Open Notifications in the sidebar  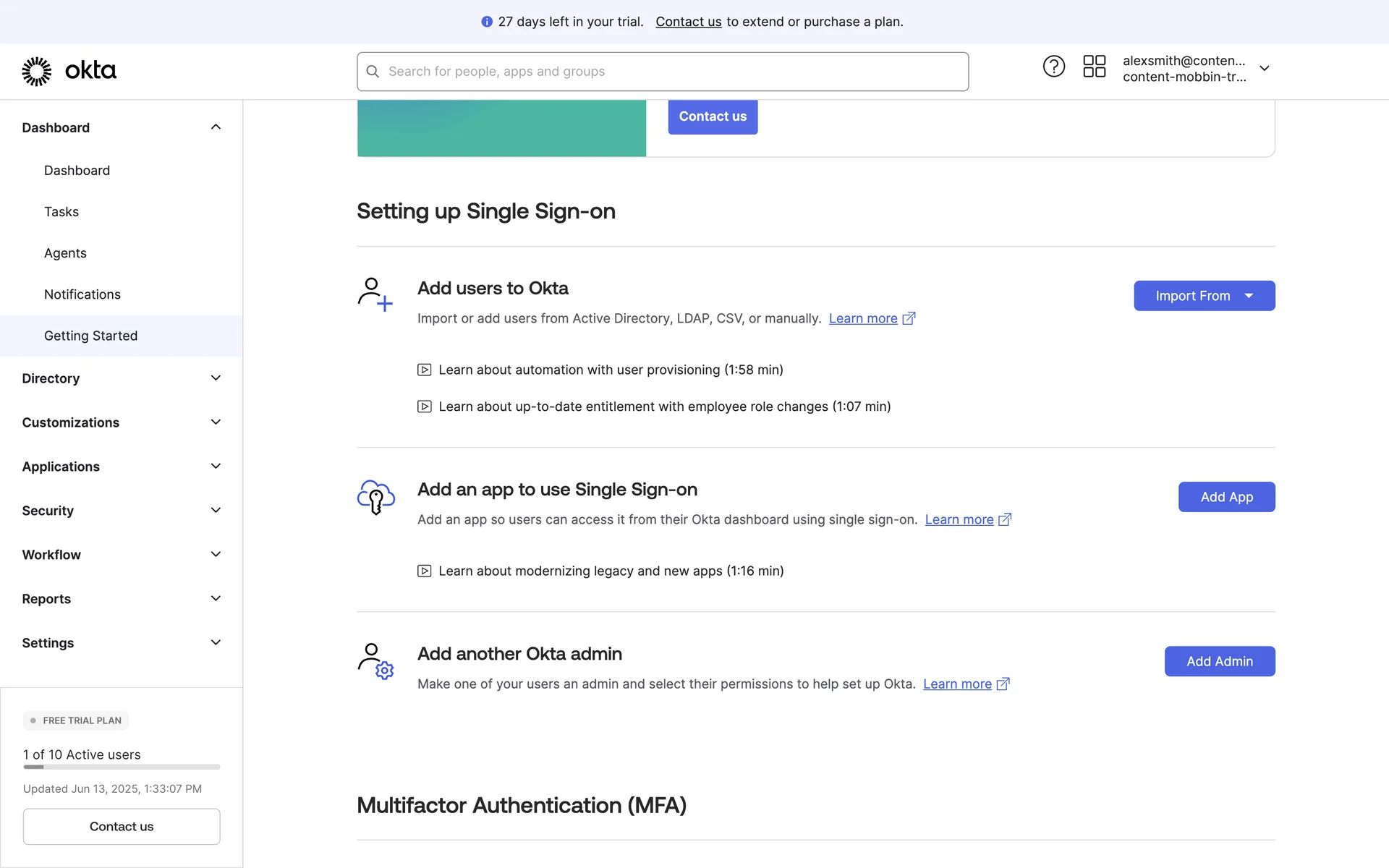pos(82,294)
